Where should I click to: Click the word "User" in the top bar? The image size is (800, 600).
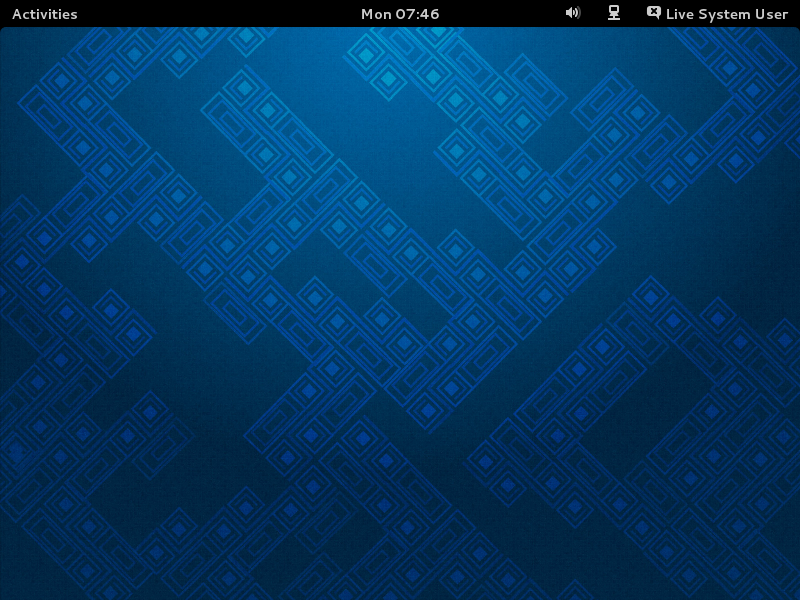(x=770, y=14)
